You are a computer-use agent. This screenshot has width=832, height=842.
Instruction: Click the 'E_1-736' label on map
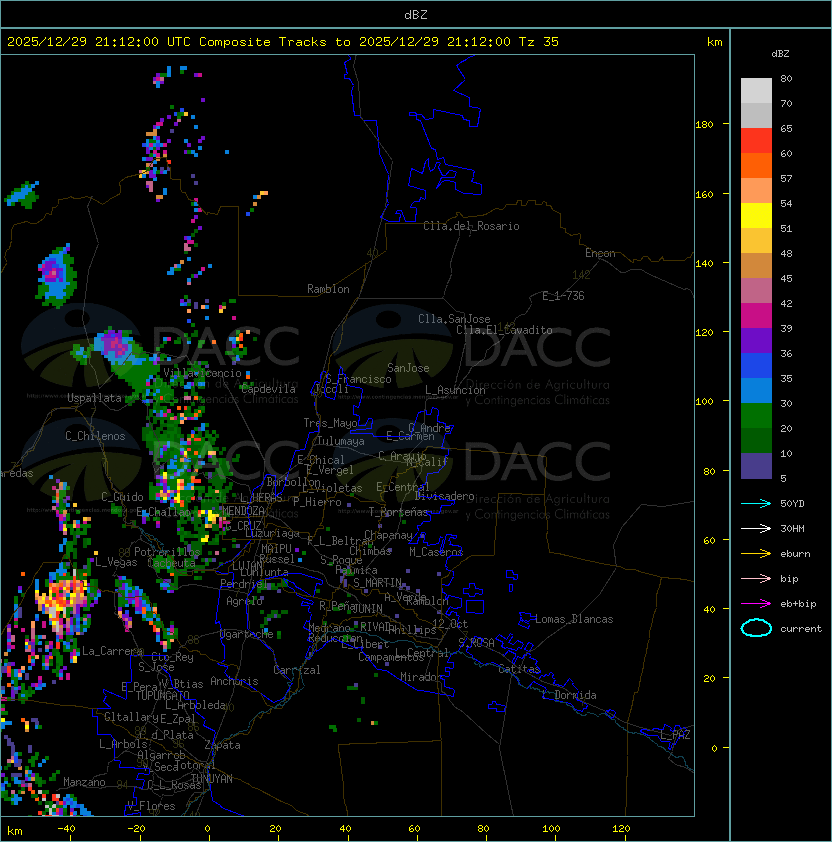pyautogui.click(x=563, y=296)
